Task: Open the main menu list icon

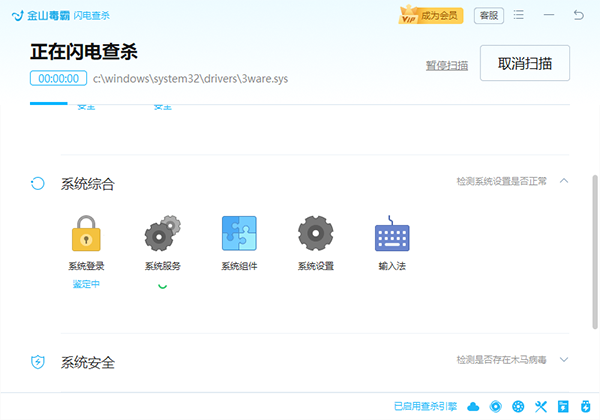Action: click(x=518, y=15)
